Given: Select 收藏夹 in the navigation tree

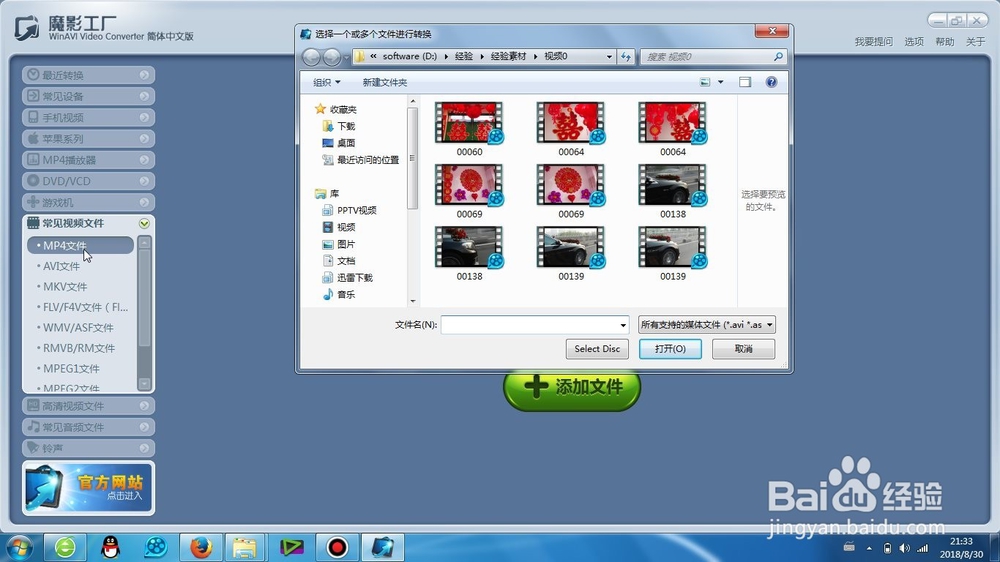Looking at the screenshot, I should coord(336,109).
